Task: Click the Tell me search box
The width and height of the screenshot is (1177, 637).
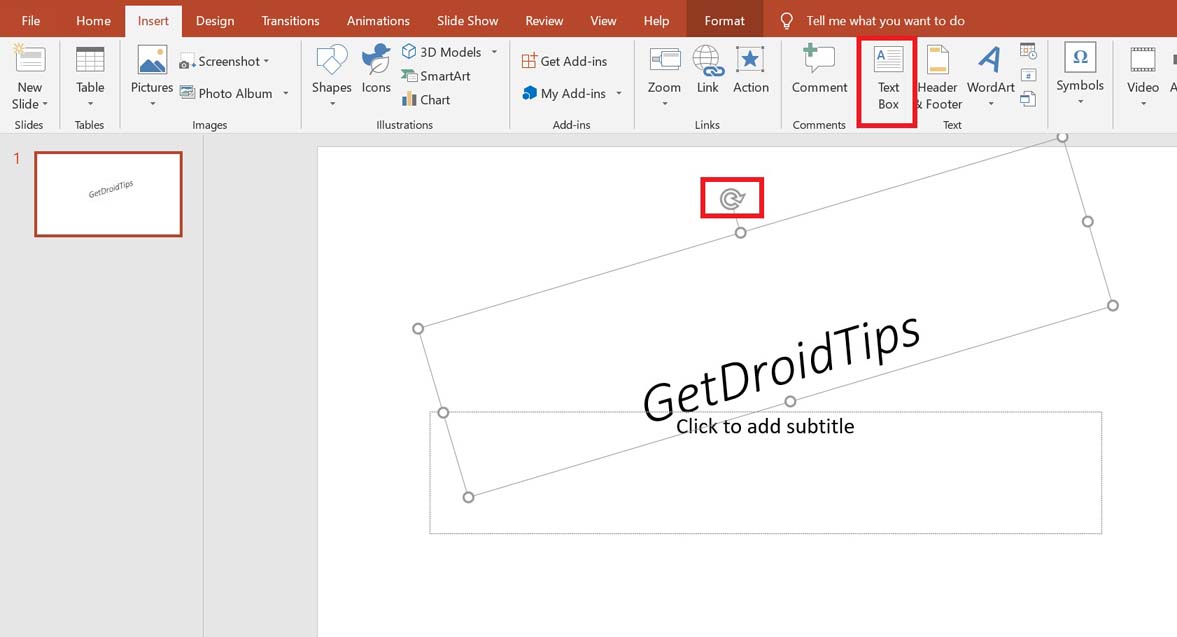Action: (885, 21)
